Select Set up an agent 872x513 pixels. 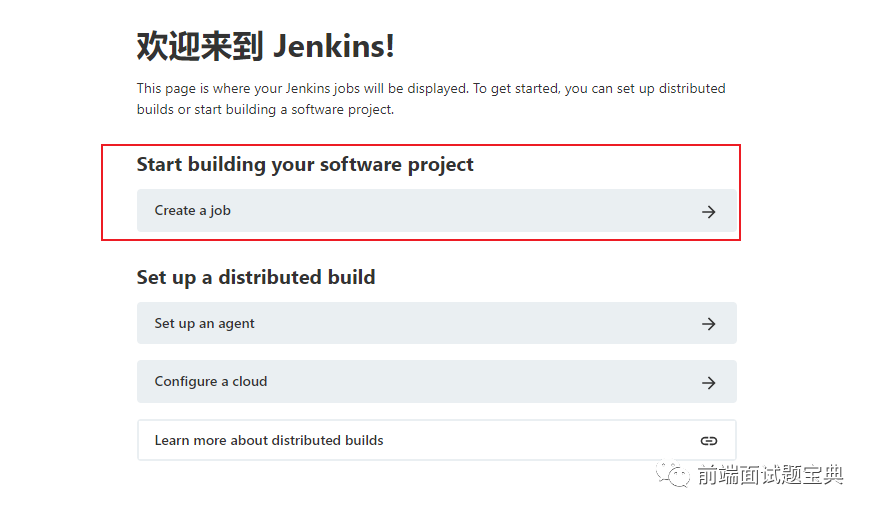(x=437, y=323)
